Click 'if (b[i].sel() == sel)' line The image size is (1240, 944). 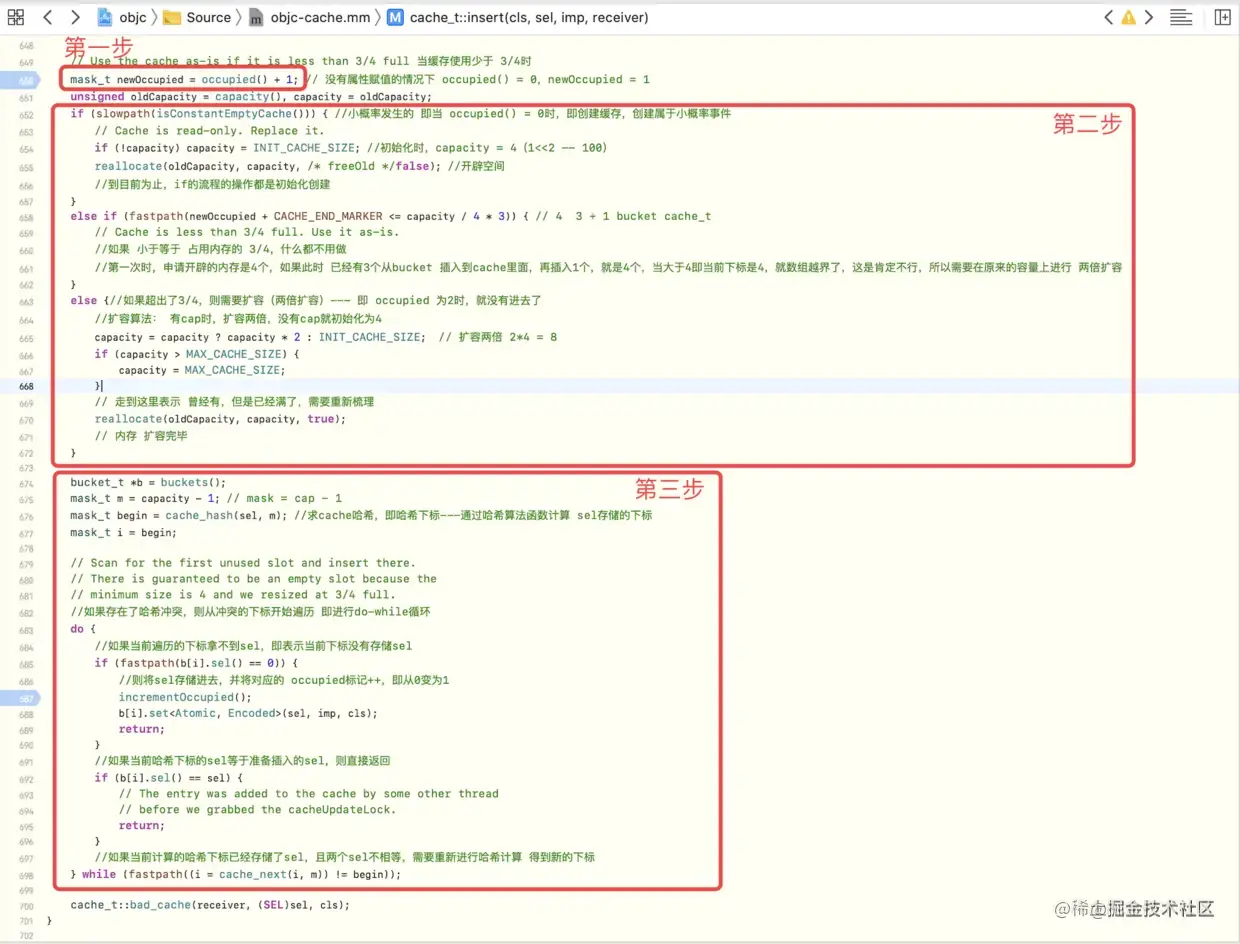169,777
